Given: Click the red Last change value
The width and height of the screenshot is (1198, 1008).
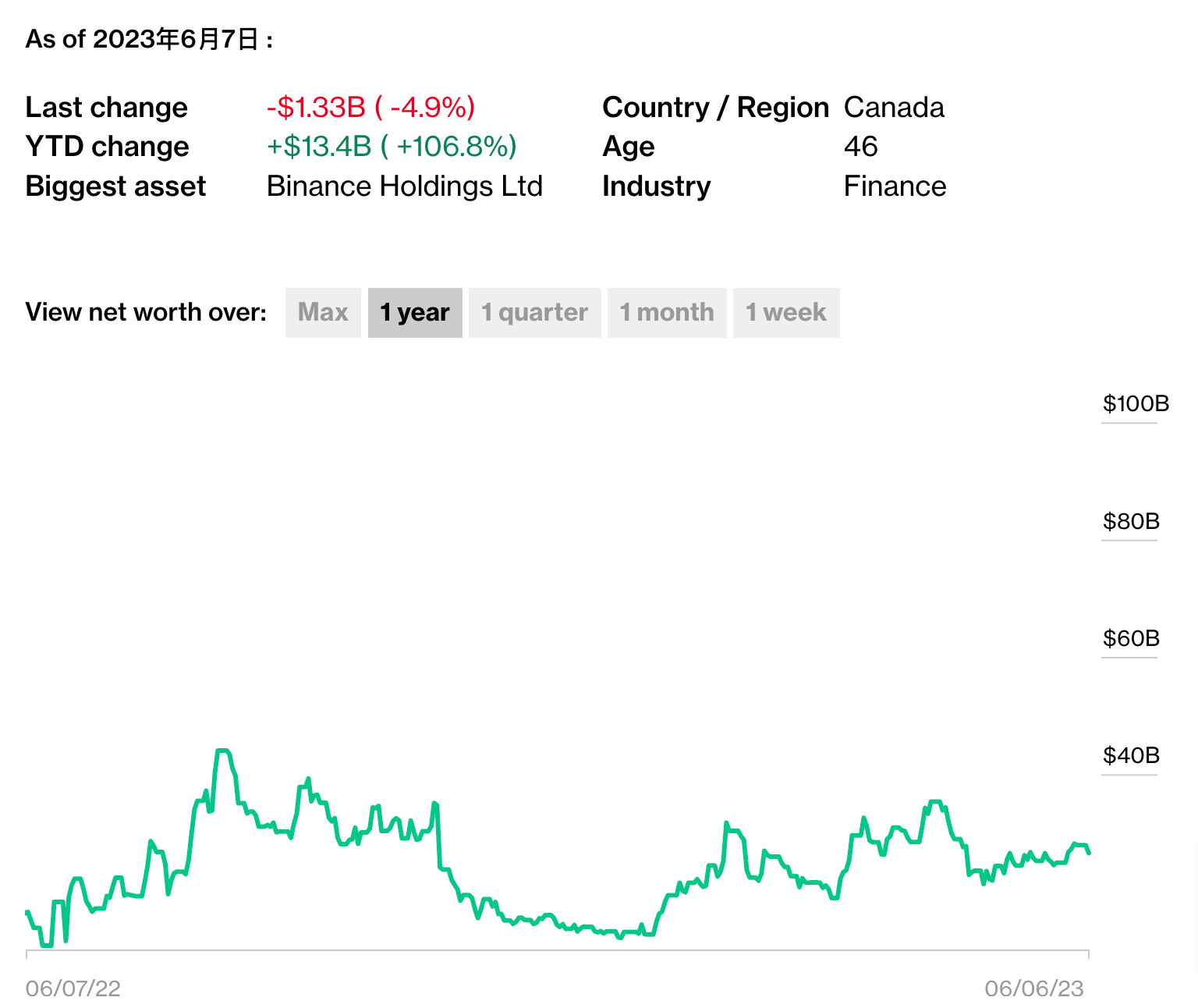Looking at the screenshot, I should (x=370, y=108).
